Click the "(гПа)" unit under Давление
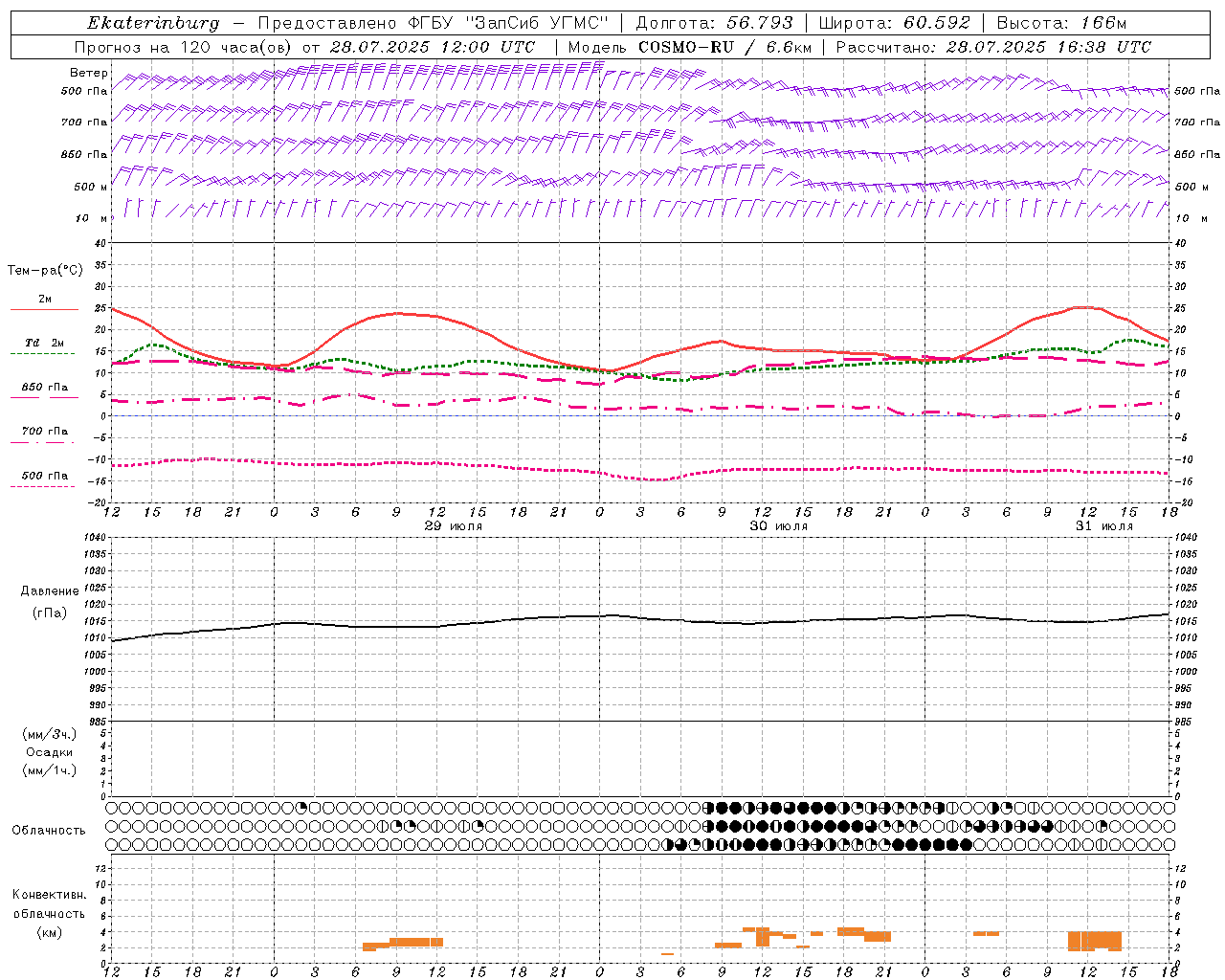 pyautogui.click(x=50, y=612)
